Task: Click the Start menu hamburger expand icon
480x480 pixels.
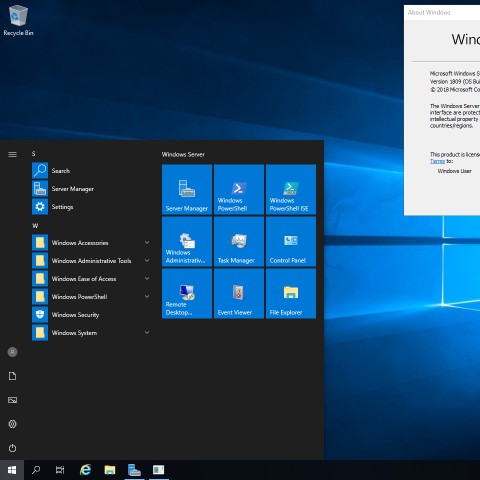Action: point(12,154)
